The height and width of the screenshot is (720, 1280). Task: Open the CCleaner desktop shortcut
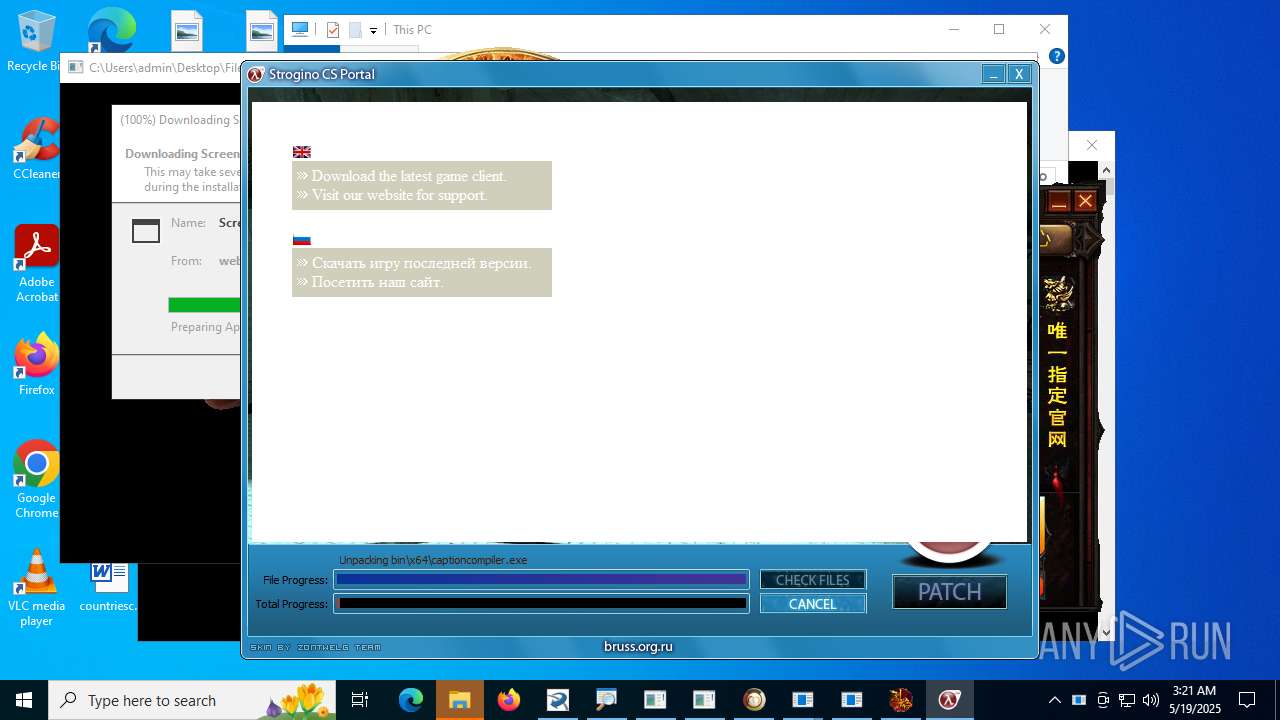36,150
